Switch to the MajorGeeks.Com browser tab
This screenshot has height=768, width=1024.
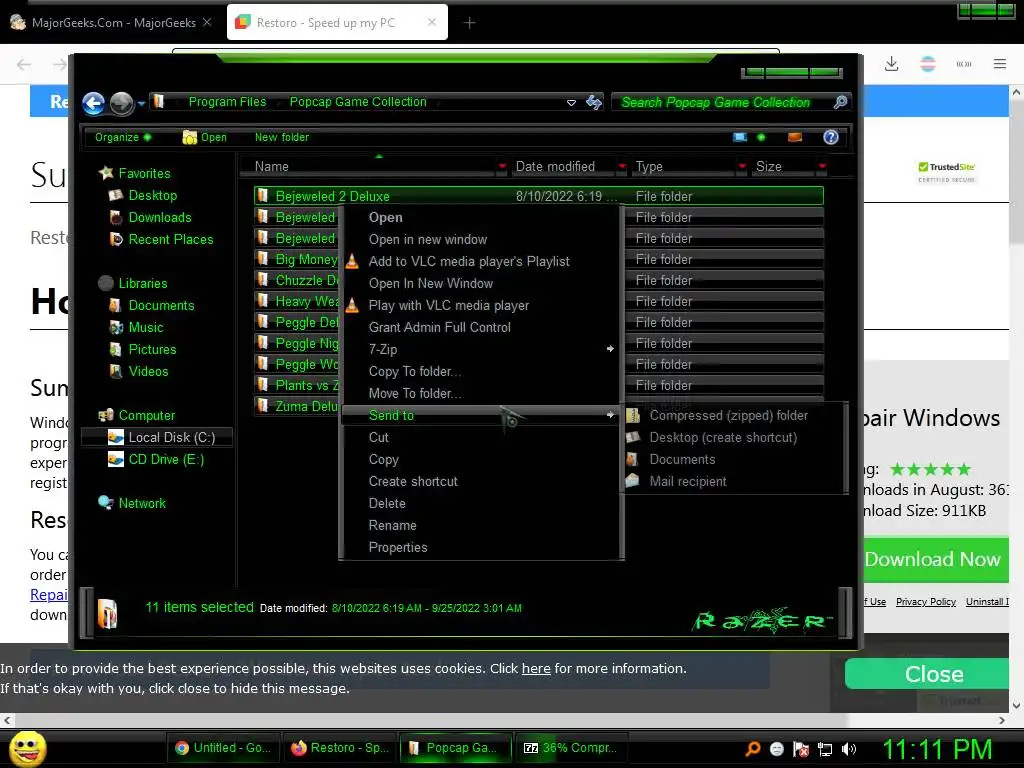[x=112, y=23]
